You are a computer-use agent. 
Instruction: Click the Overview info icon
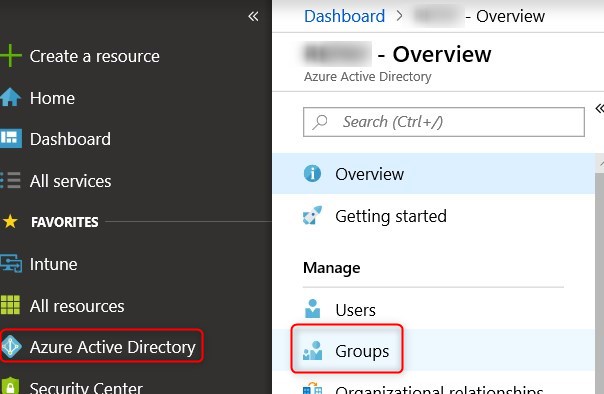(x=312, y=174)
